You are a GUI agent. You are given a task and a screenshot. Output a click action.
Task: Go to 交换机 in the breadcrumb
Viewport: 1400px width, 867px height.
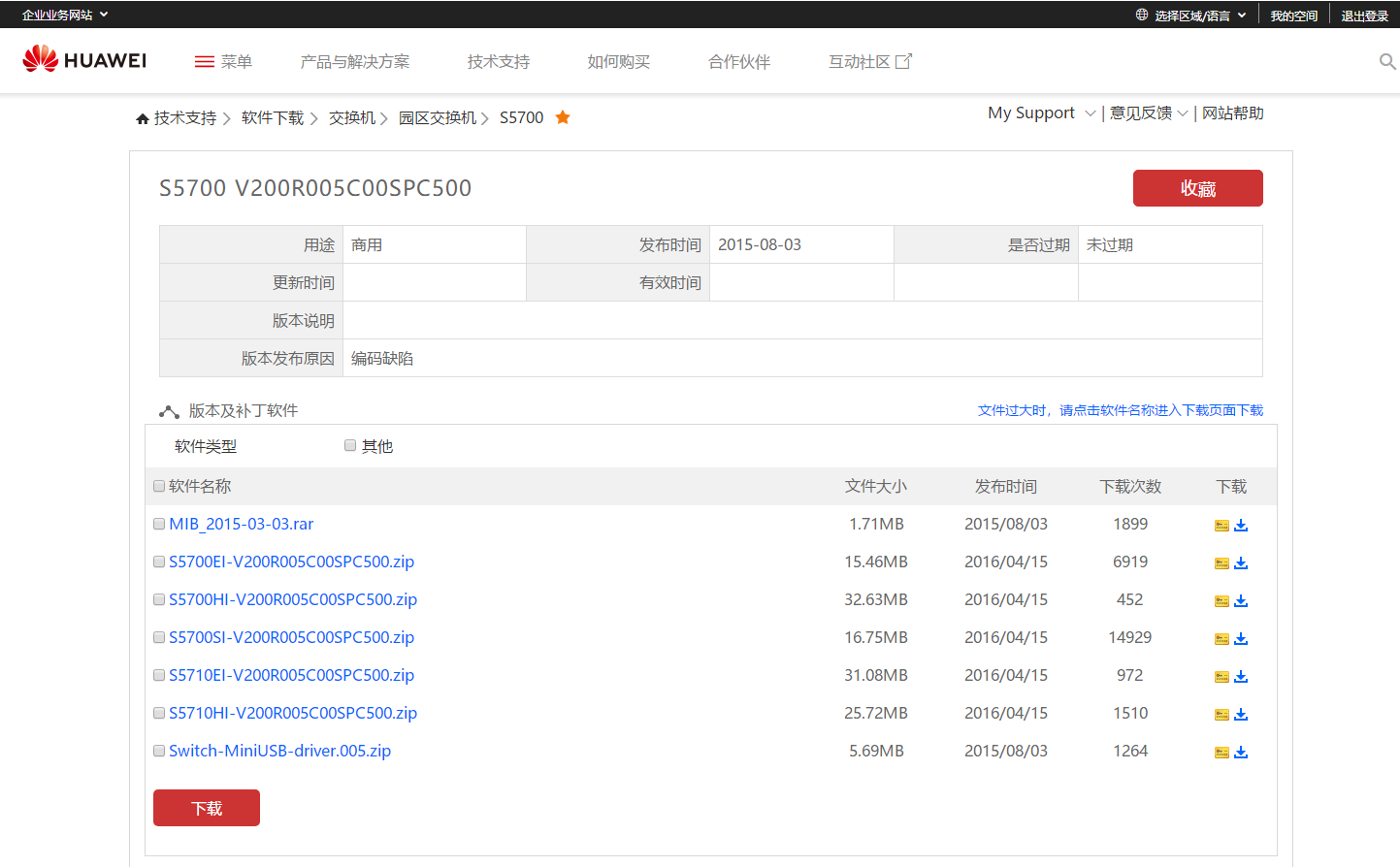click(352, 117)
